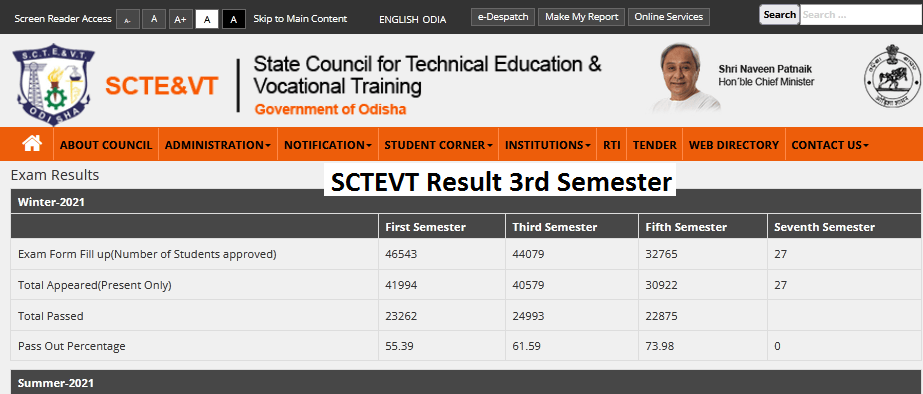923x394 pixels.
Task: Open WEB DIRECTORY menu item
Action: point(734,145)
